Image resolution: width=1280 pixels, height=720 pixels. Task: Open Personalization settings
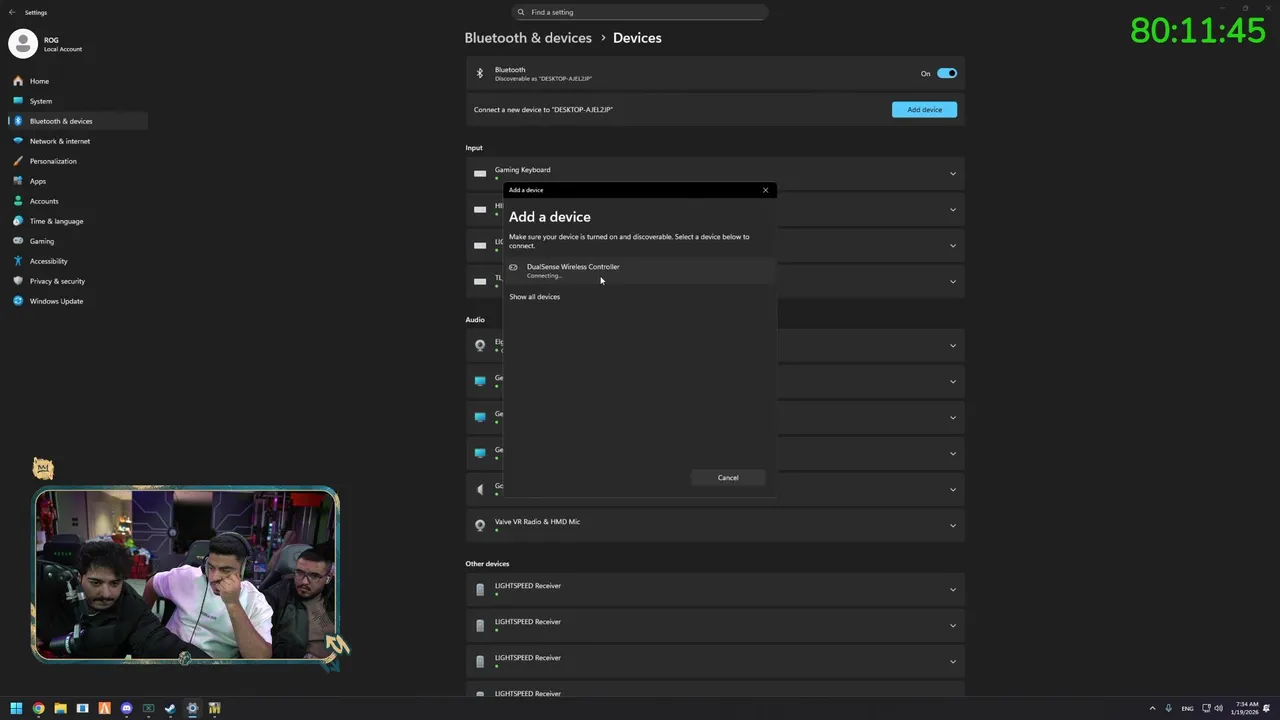tap(53, 161)
